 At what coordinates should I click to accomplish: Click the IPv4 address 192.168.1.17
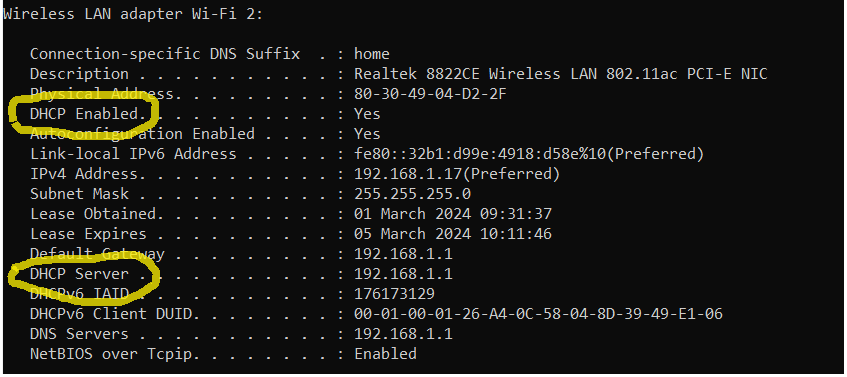[x=408, y=174]
